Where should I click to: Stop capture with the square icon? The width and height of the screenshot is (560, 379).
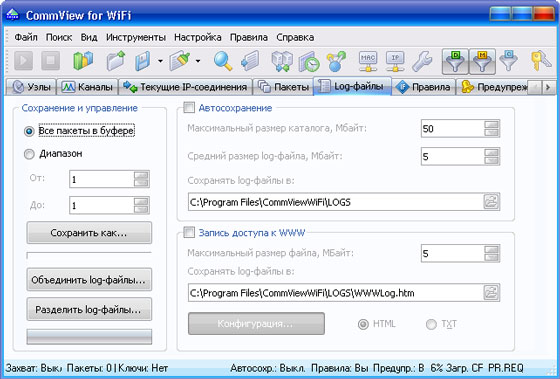(x=50, y=60)
